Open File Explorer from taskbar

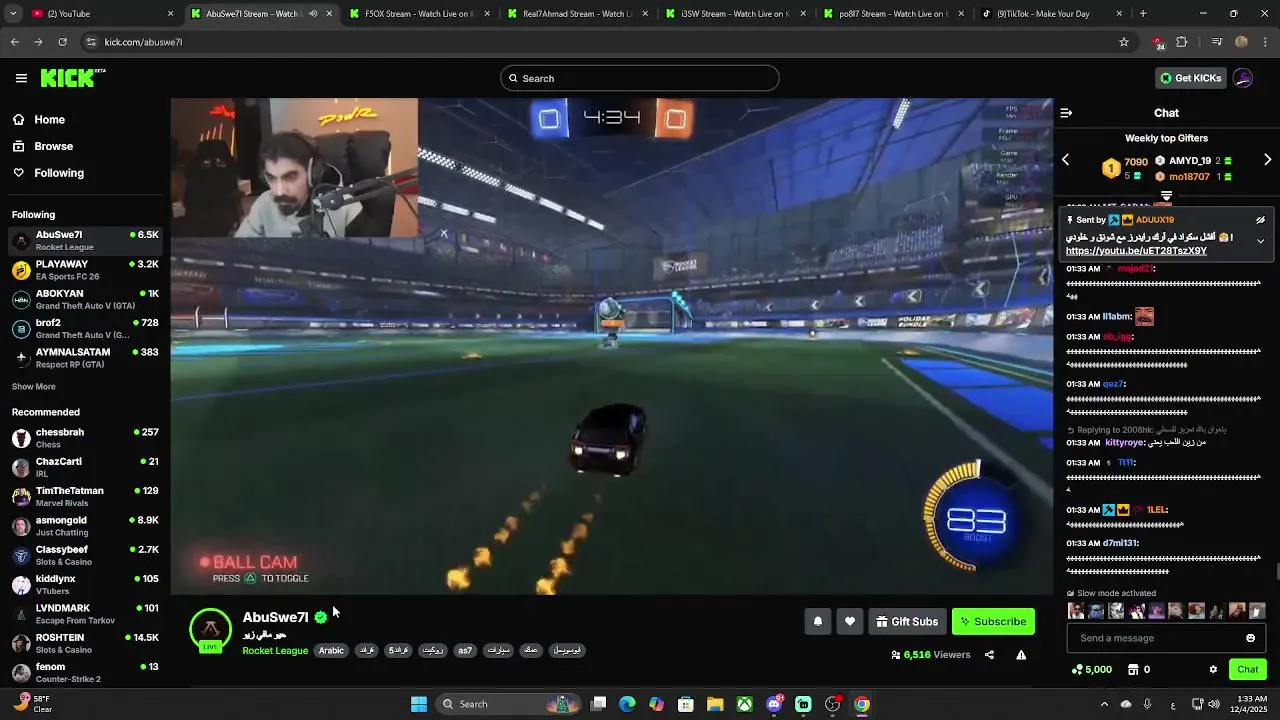715,704
